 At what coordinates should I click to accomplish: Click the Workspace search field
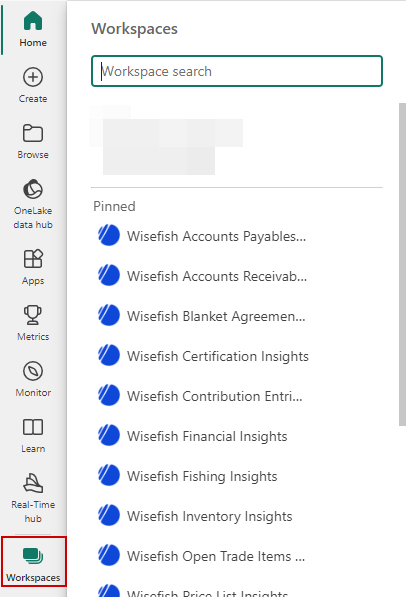[x=237, y=71]
